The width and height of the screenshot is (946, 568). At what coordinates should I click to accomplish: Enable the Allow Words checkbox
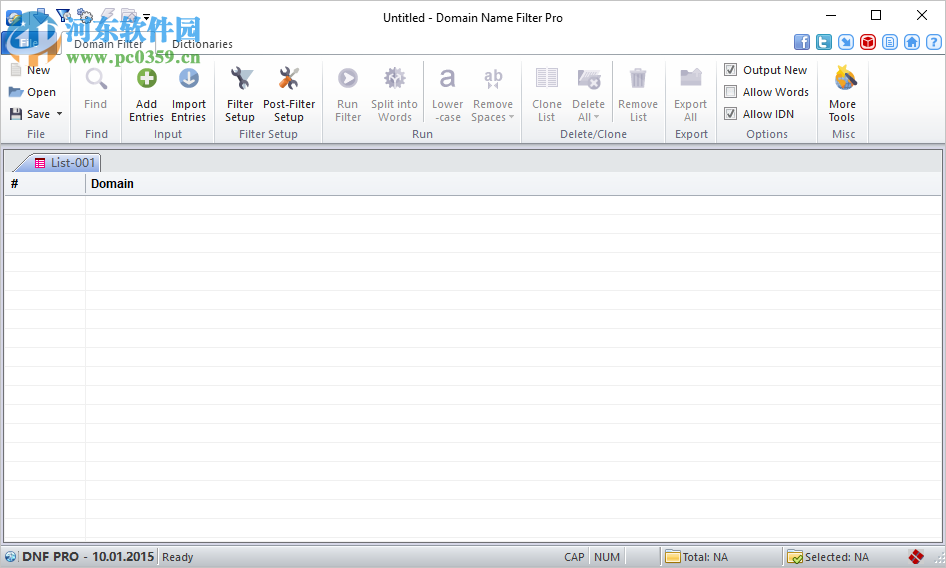click(x=730, y=92)
